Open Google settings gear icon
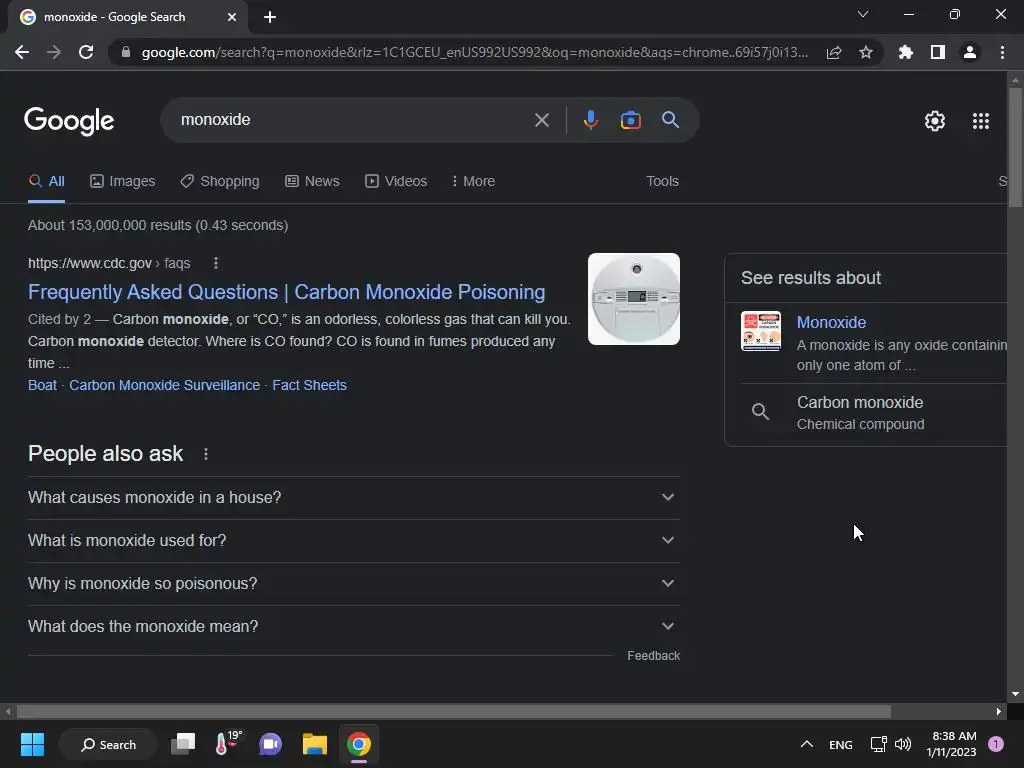The height and width of the screenshot is (768, 1024). click(x=935, y=121)
